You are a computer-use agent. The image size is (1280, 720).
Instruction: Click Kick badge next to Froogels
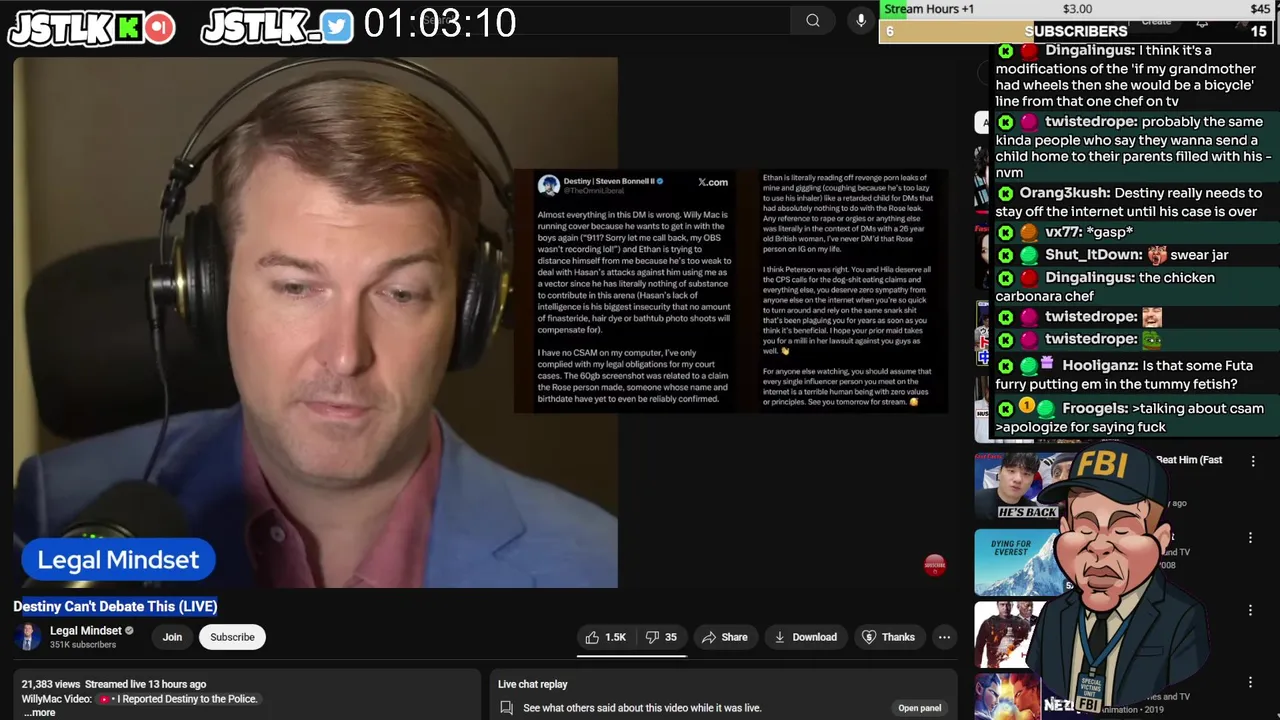tap(1006, 408)
